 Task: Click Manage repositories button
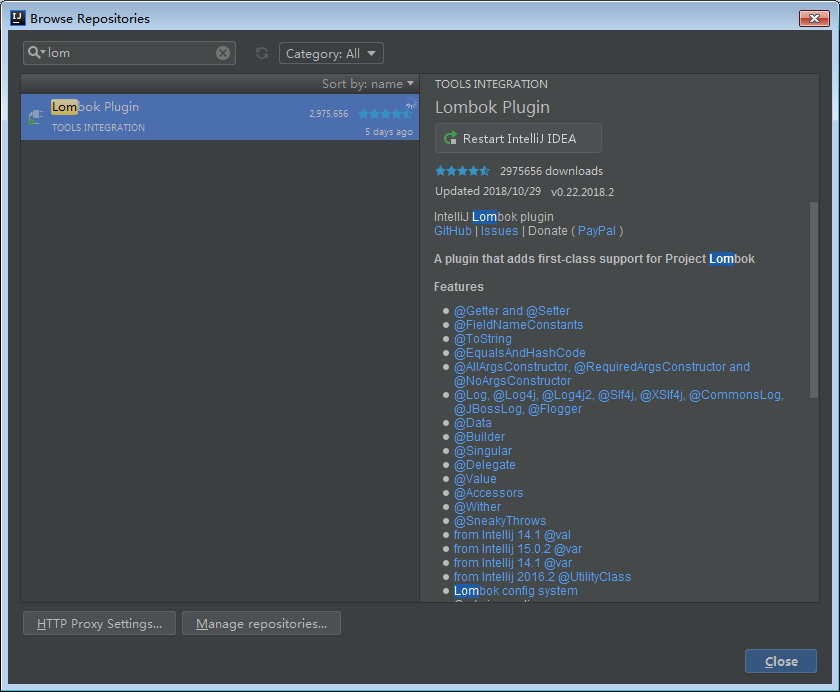pyautogui.click(x=261, y=623)
